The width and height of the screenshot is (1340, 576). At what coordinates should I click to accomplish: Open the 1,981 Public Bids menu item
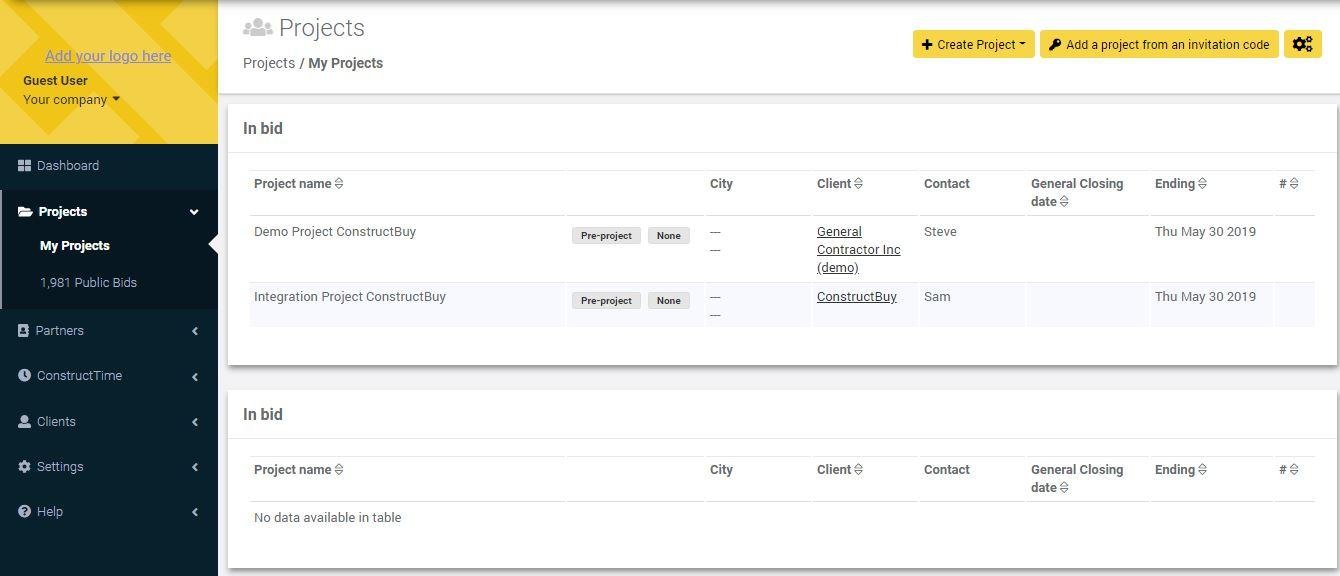pyautogui.click(x=88, y=283)
